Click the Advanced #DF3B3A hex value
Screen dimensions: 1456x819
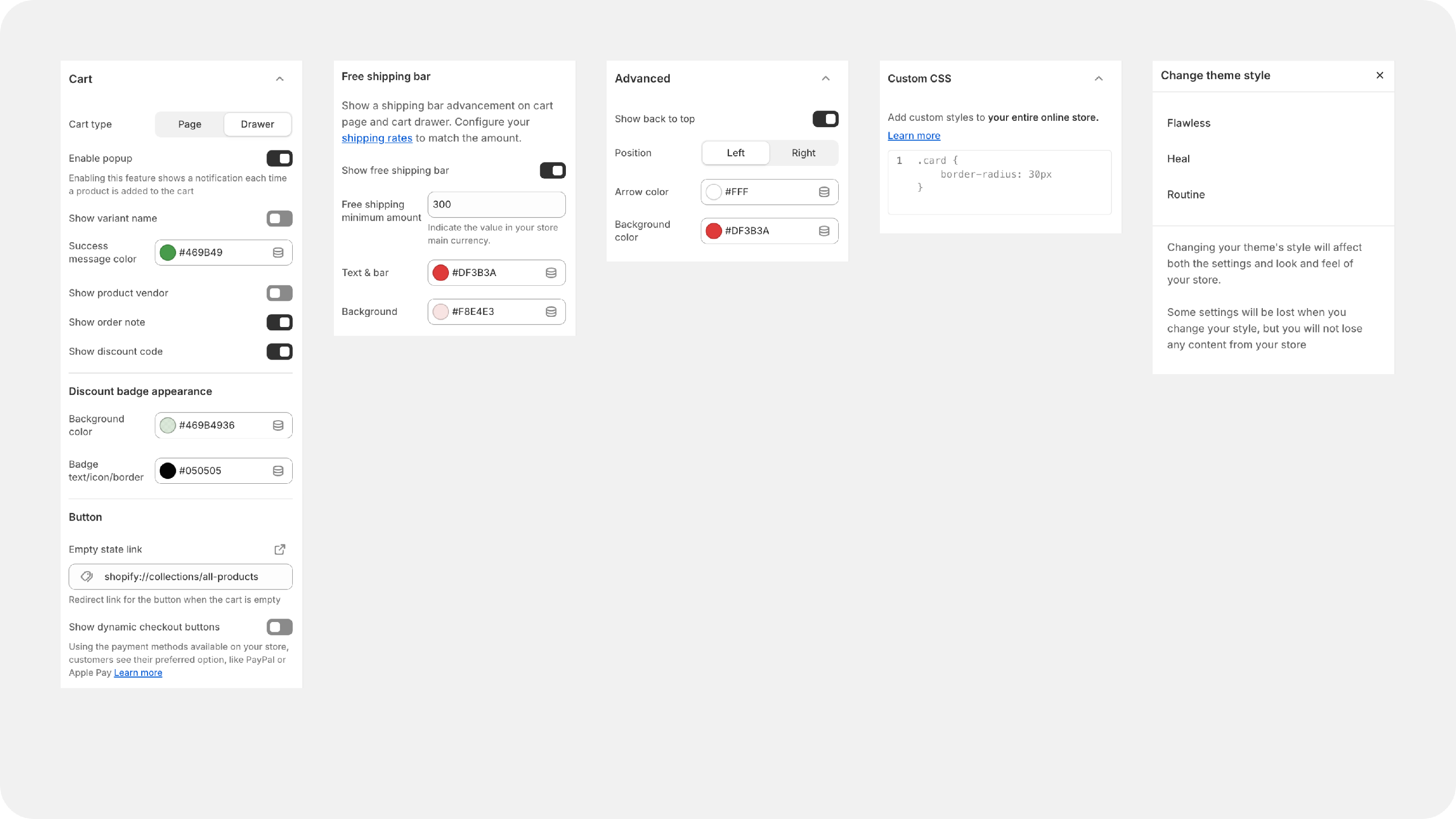[747, 231]
